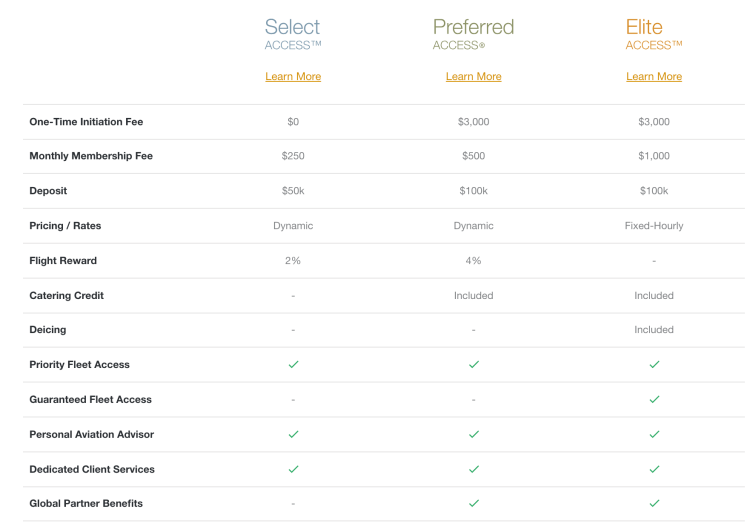This screenshot has width=750, height=529.
Task: Click Elite checkmark for Global Partner Benefits
Action: point(654,503)
